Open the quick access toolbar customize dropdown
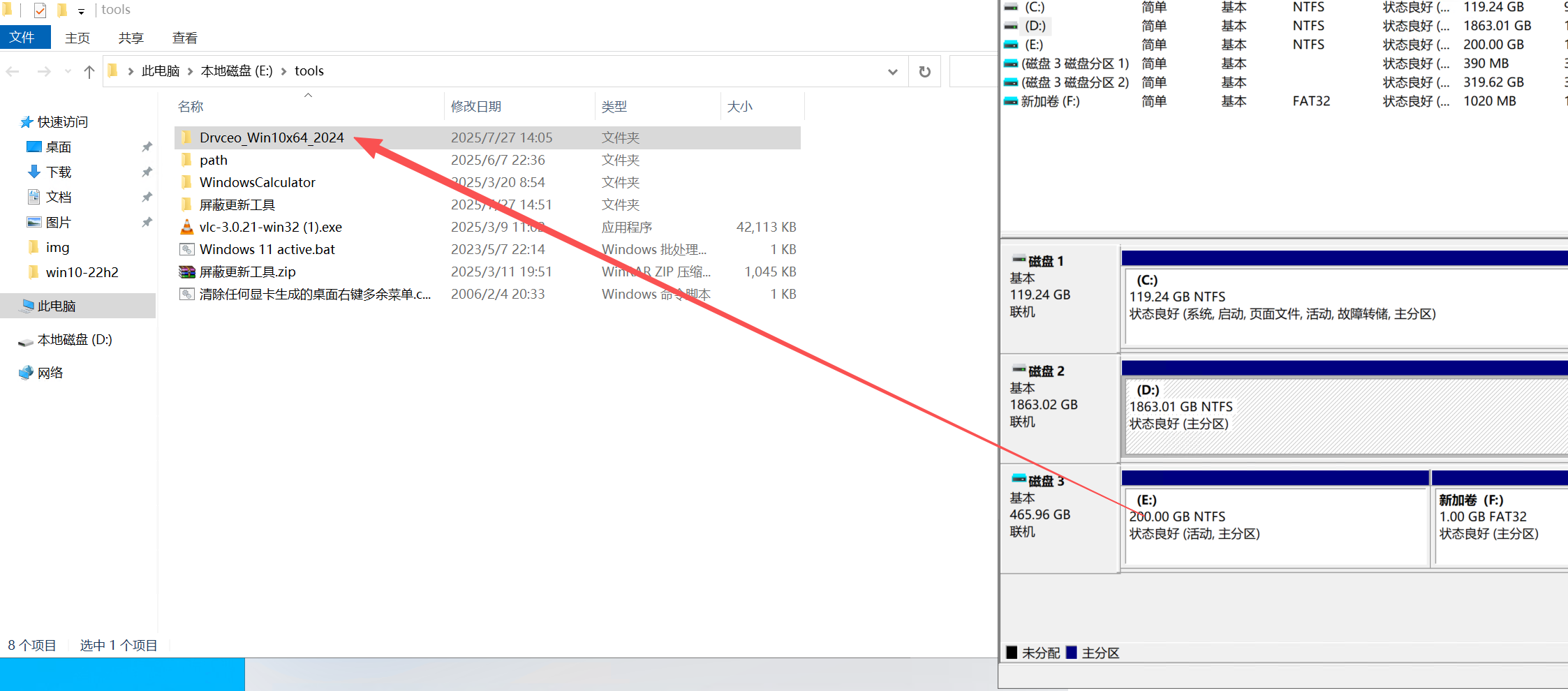Screen dimensions: 1568x691 (x=81, y=11)
